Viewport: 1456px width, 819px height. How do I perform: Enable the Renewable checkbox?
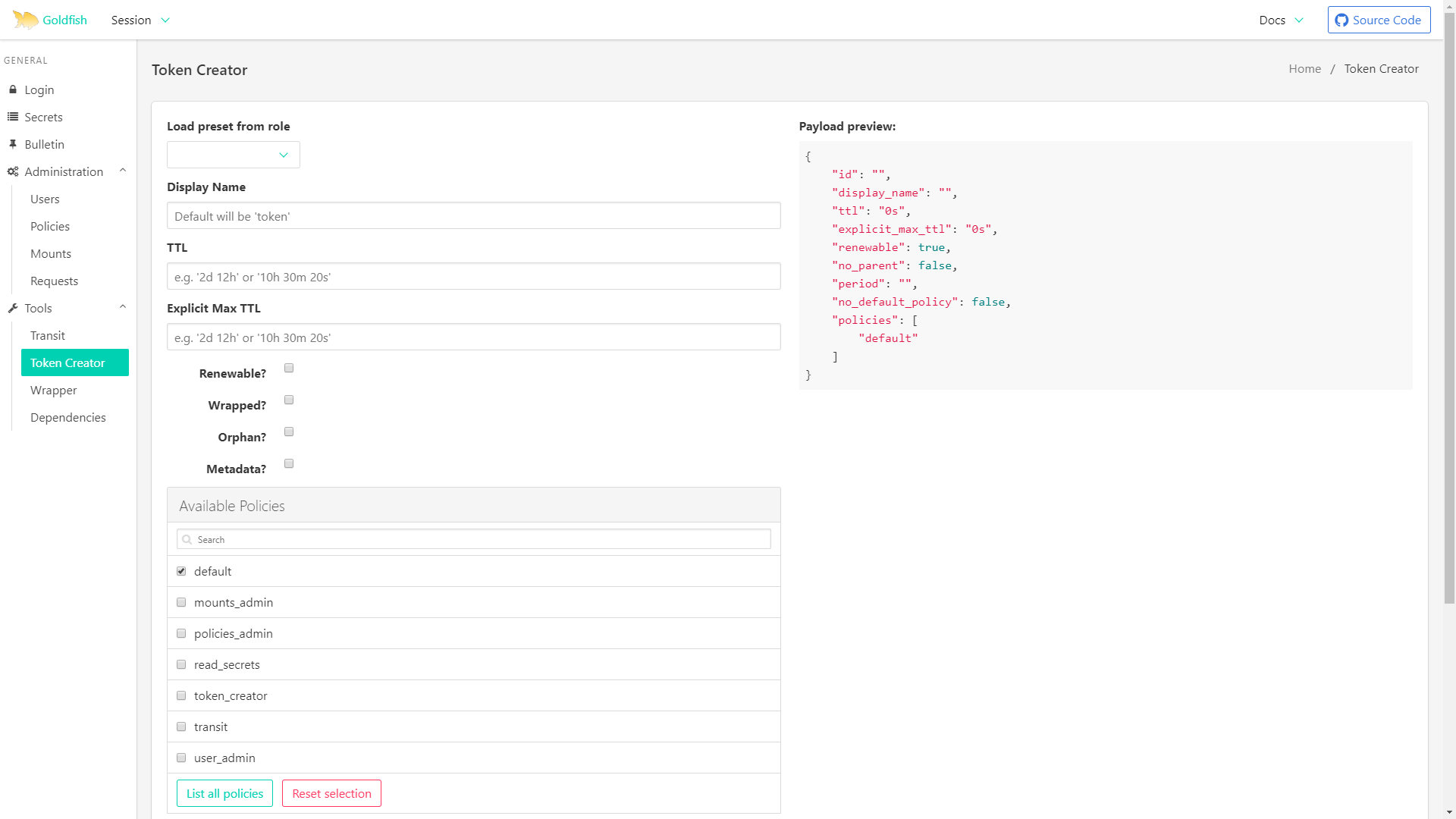point(289,368)
